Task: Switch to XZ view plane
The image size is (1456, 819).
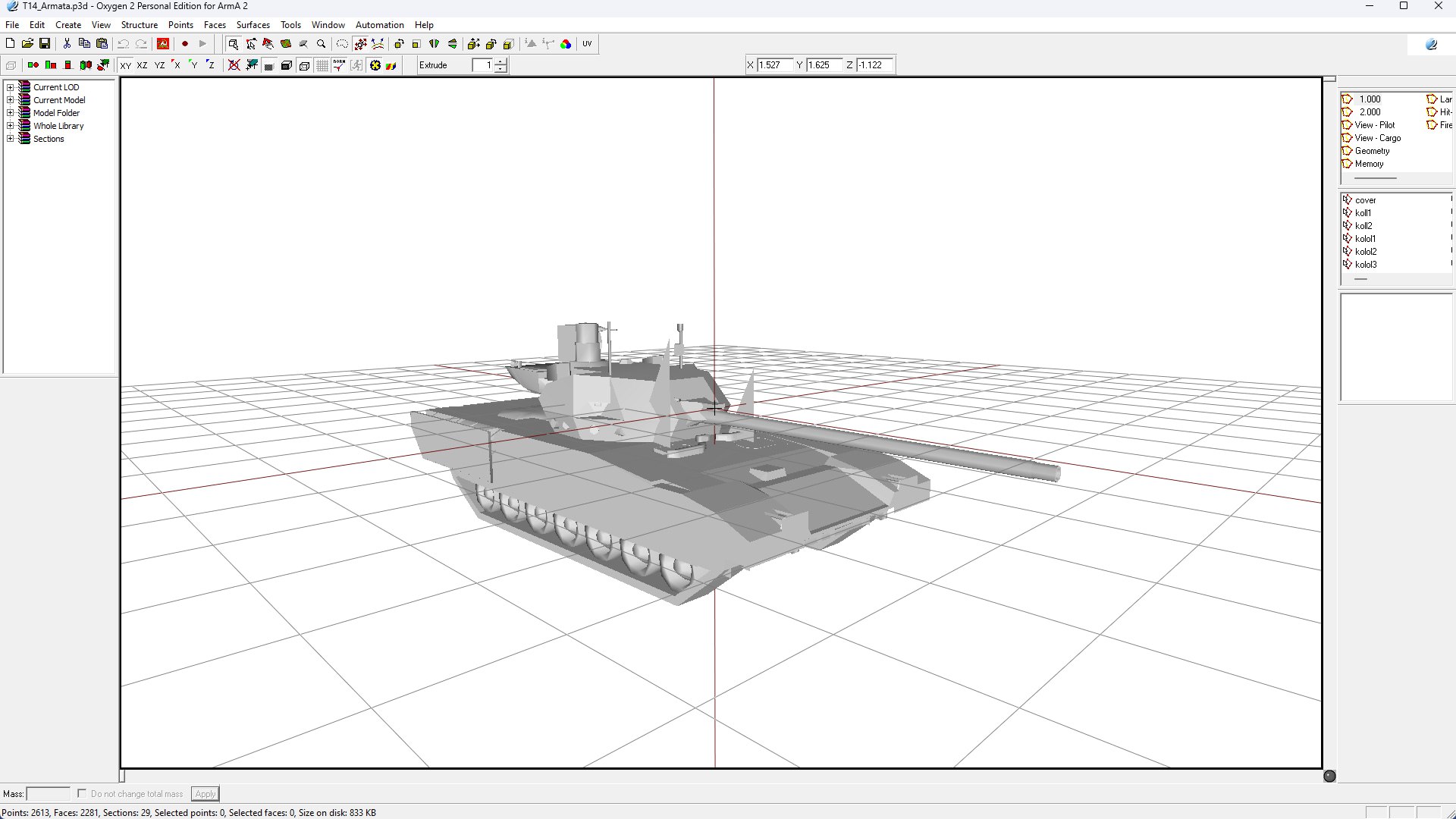Action: click(142, 65)
